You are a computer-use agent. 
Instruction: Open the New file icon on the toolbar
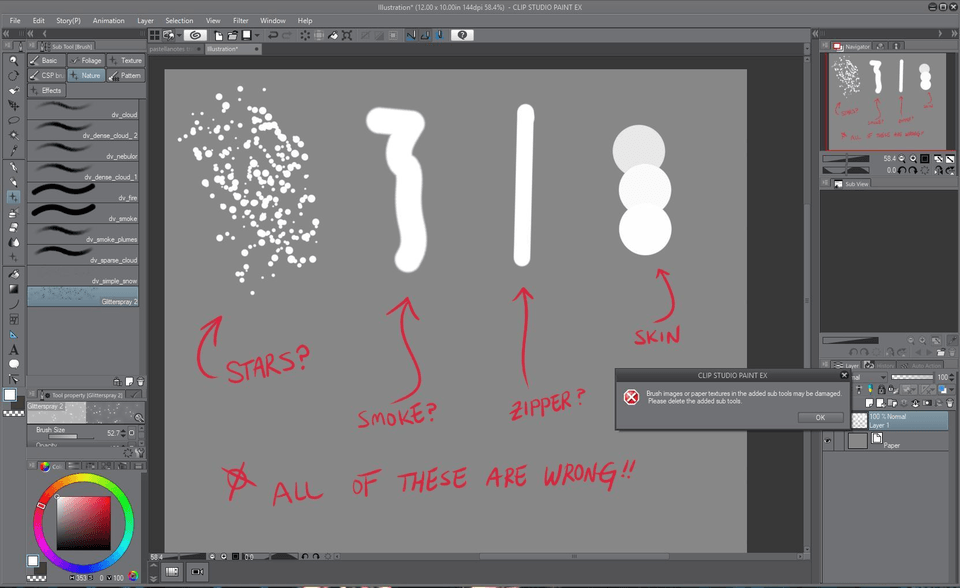tap(219, 36)
